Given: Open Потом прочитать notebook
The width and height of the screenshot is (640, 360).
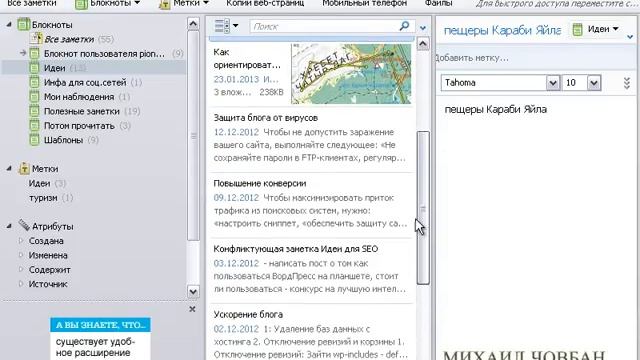Looking at the screenshot, I should pos(79,126).
